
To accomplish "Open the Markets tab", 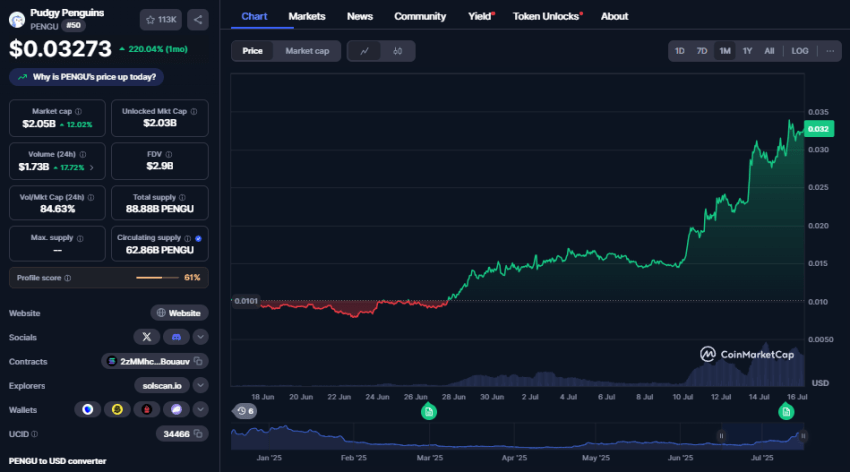I will tap(307, 16).
